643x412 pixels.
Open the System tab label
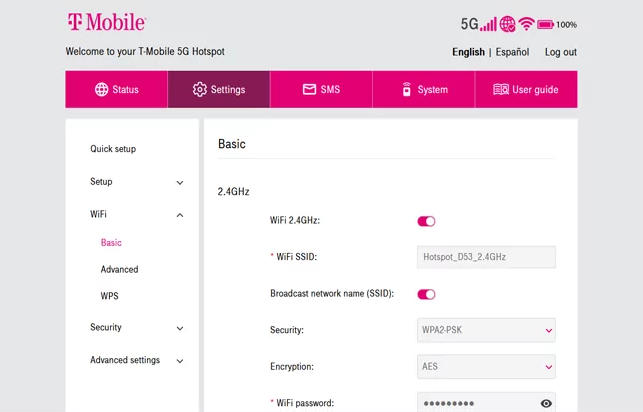click(x=433, y=89)
